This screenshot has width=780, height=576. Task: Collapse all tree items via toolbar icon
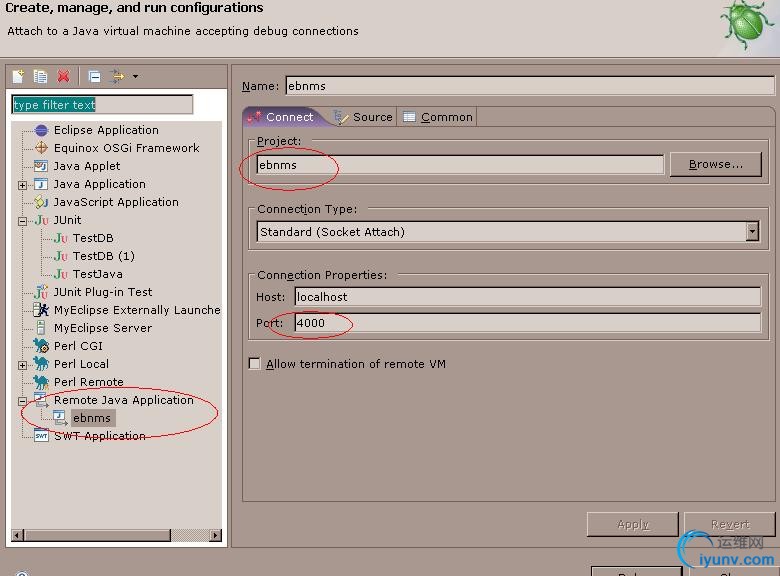[94, 77]
